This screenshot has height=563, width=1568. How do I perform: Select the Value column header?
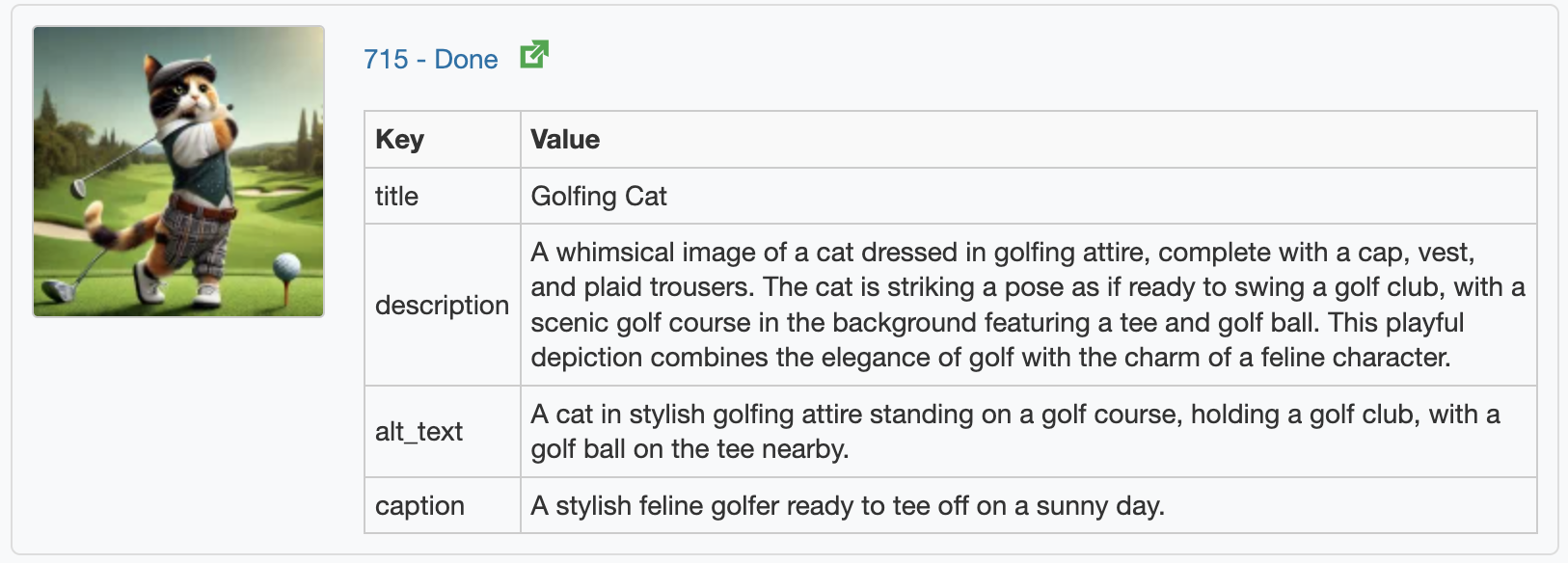coord(1028,140)
